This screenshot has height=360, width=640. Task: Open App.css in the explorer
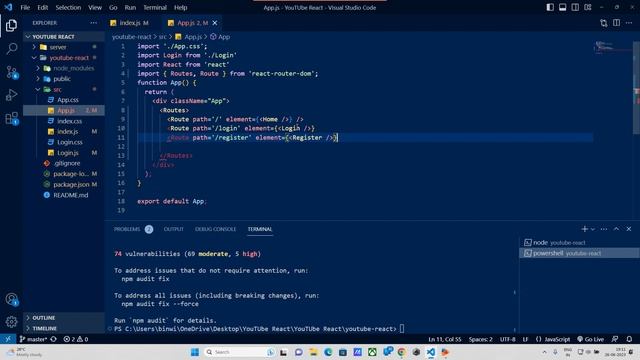pyautogui.click(x=63, y=100)
